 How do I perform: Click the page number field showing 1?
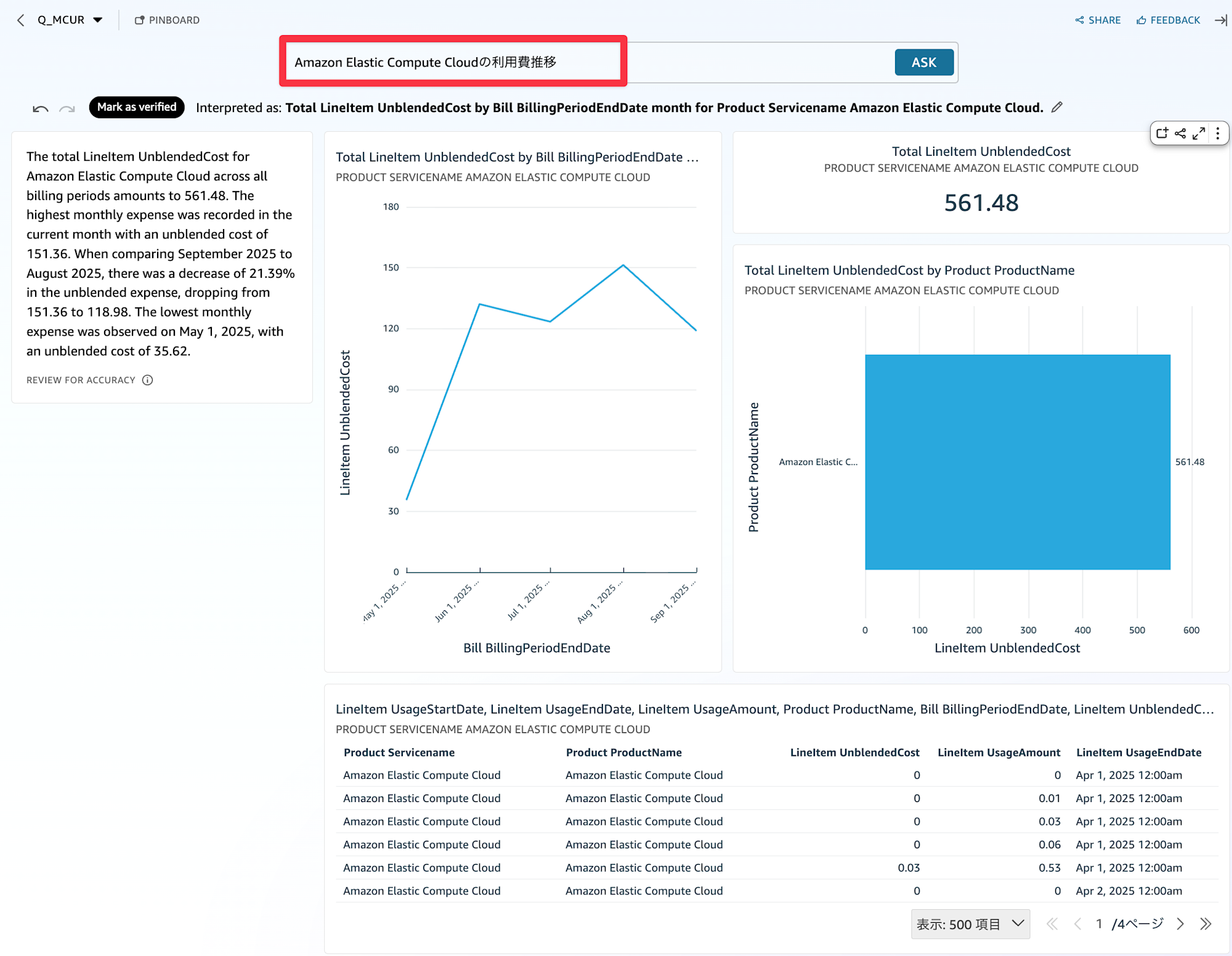(x=1099, y=924)
